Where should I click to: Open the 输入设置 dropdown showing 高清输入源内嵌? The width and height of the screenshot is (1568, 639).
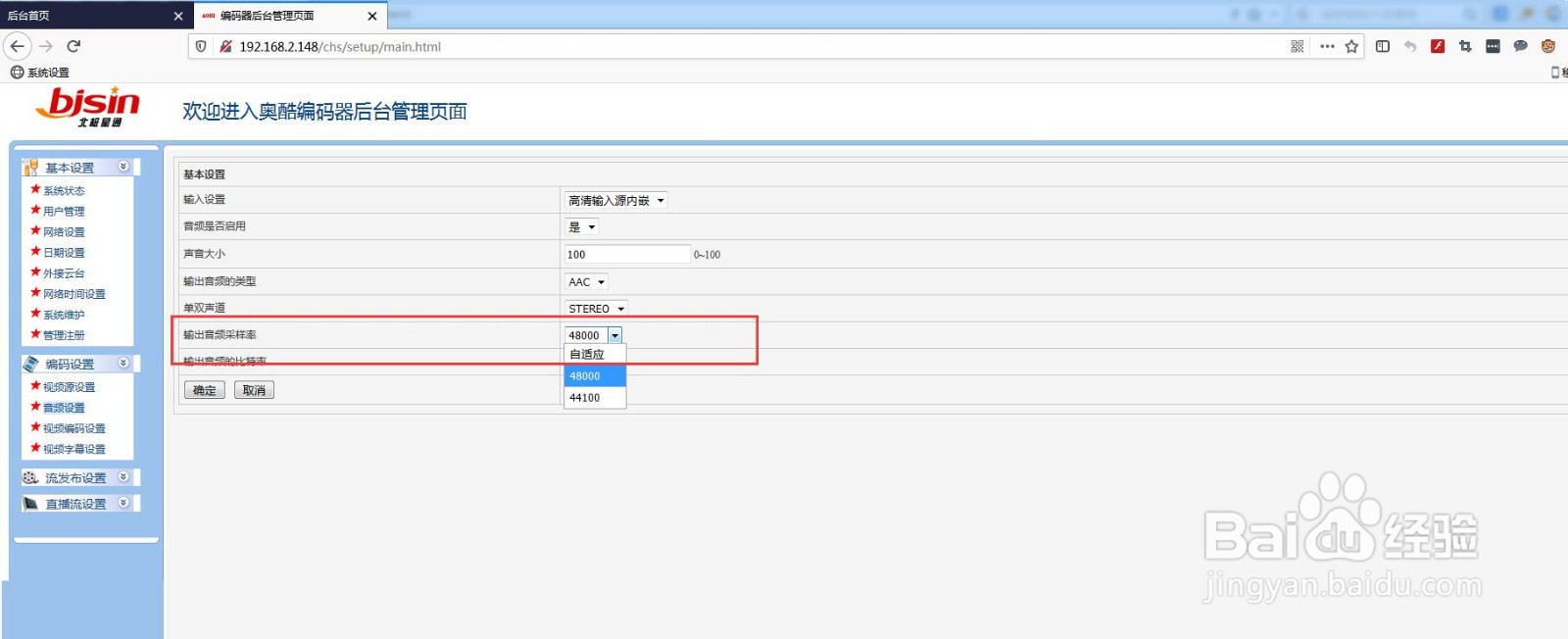pos(616,200)
